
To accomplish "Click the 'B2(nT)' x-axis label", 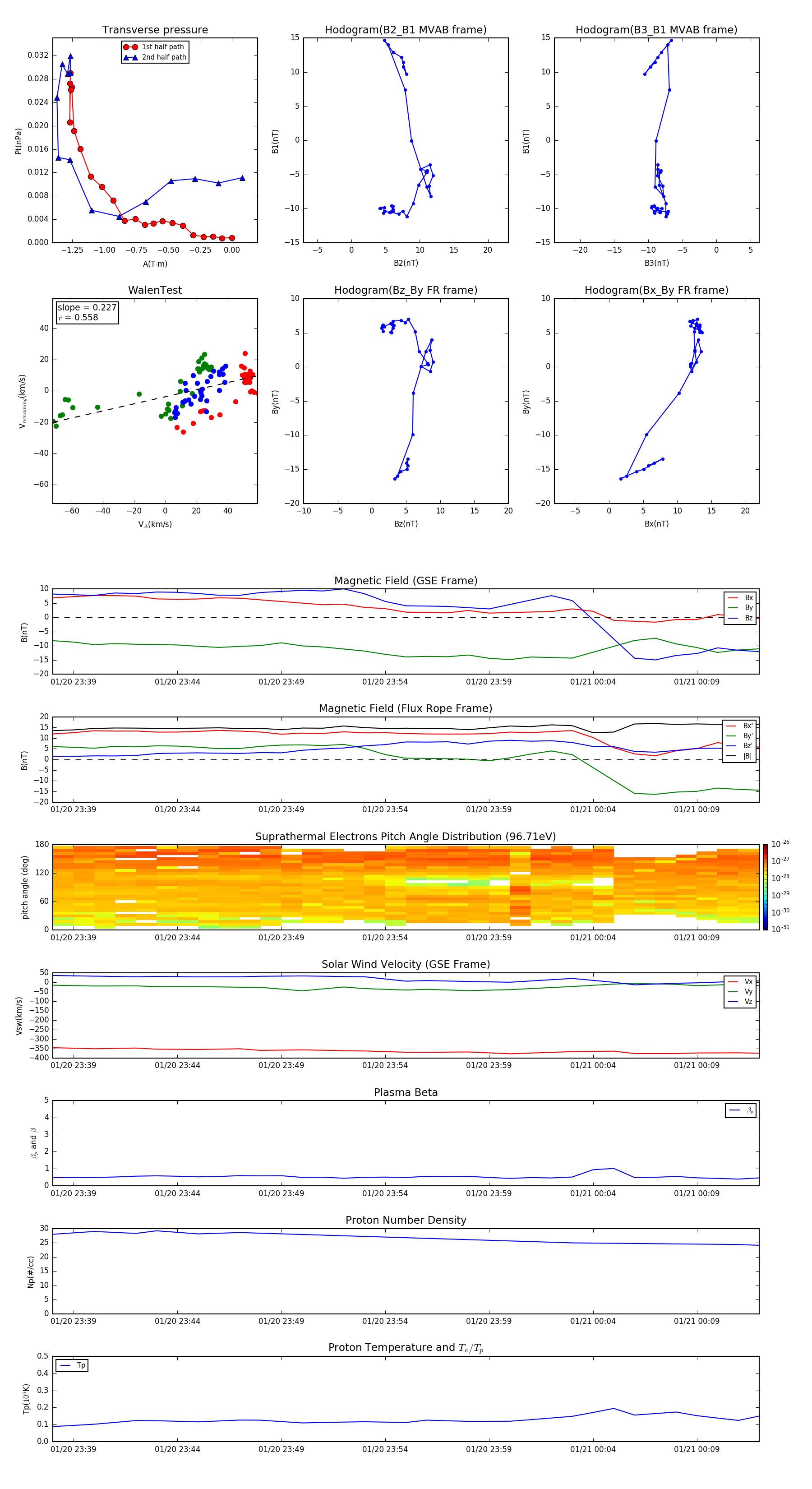I will [x=406, y=264].
